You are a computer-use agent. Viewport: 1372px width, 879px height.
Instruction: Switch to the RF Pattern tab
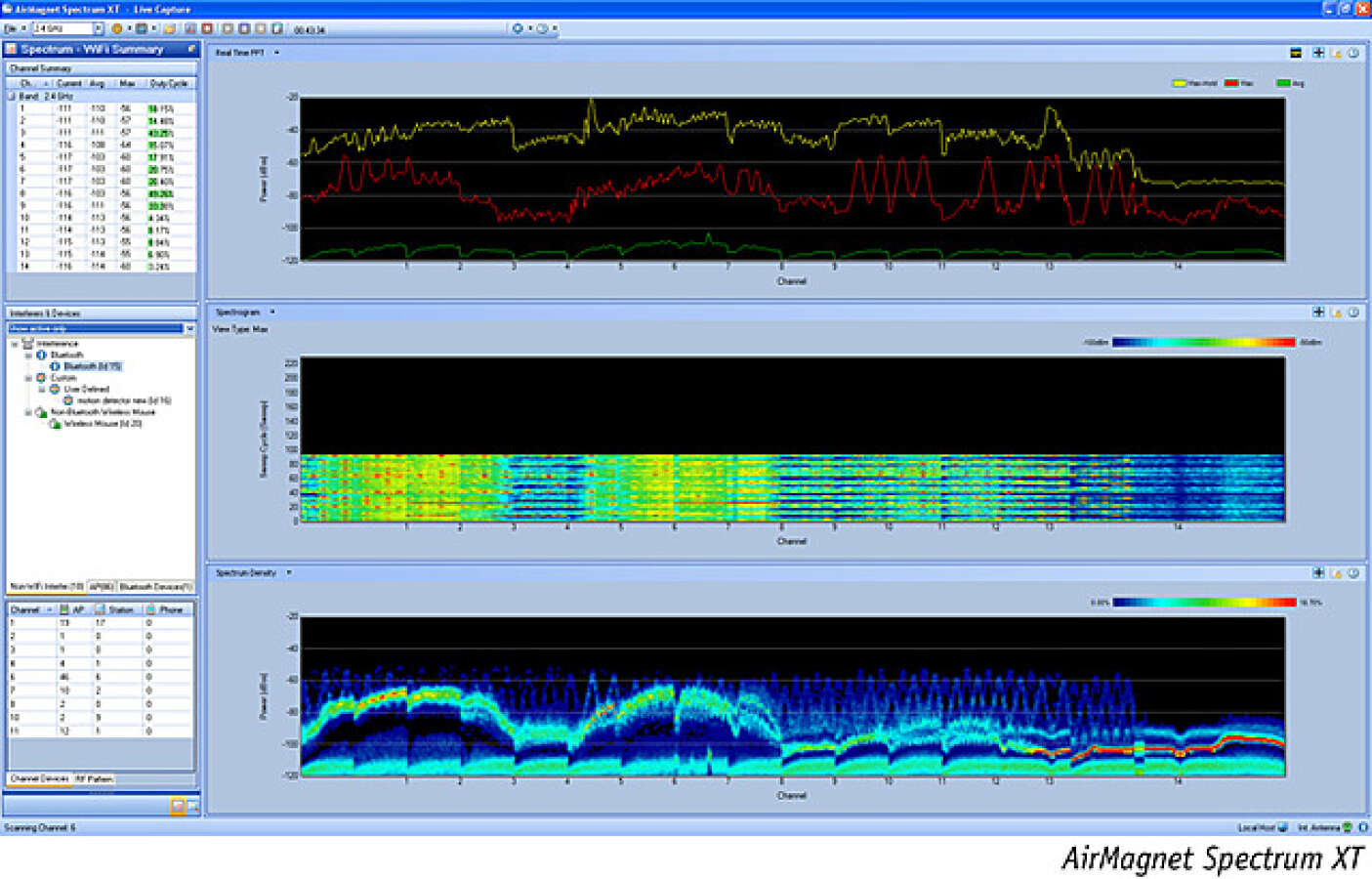pyautogui.click(x=95, y=779)
